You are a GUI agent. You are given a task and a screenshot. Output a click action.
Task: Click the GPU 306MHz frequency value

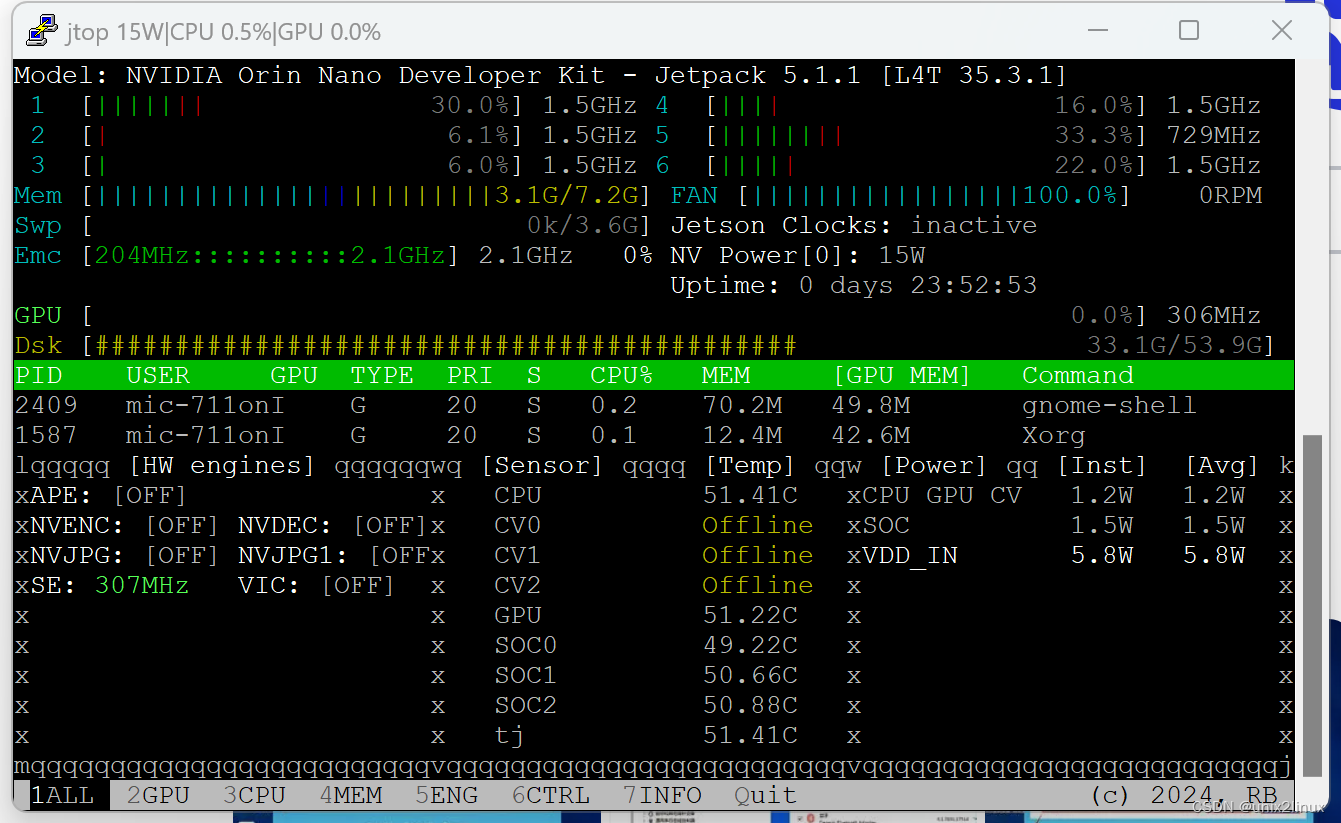[1214, 315]
